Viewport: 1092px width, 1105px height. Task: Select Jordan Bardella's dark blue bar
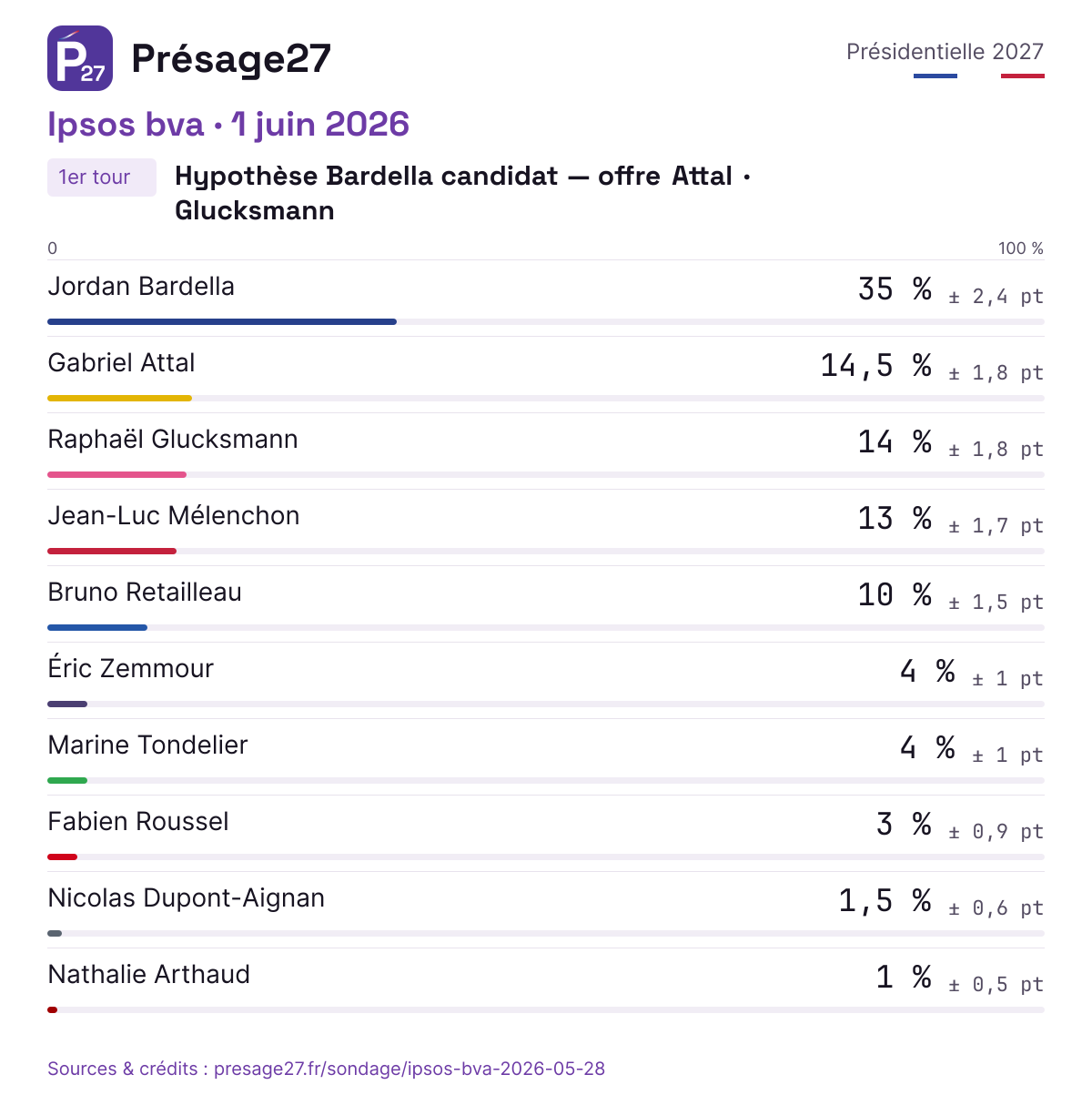[222, 321]
